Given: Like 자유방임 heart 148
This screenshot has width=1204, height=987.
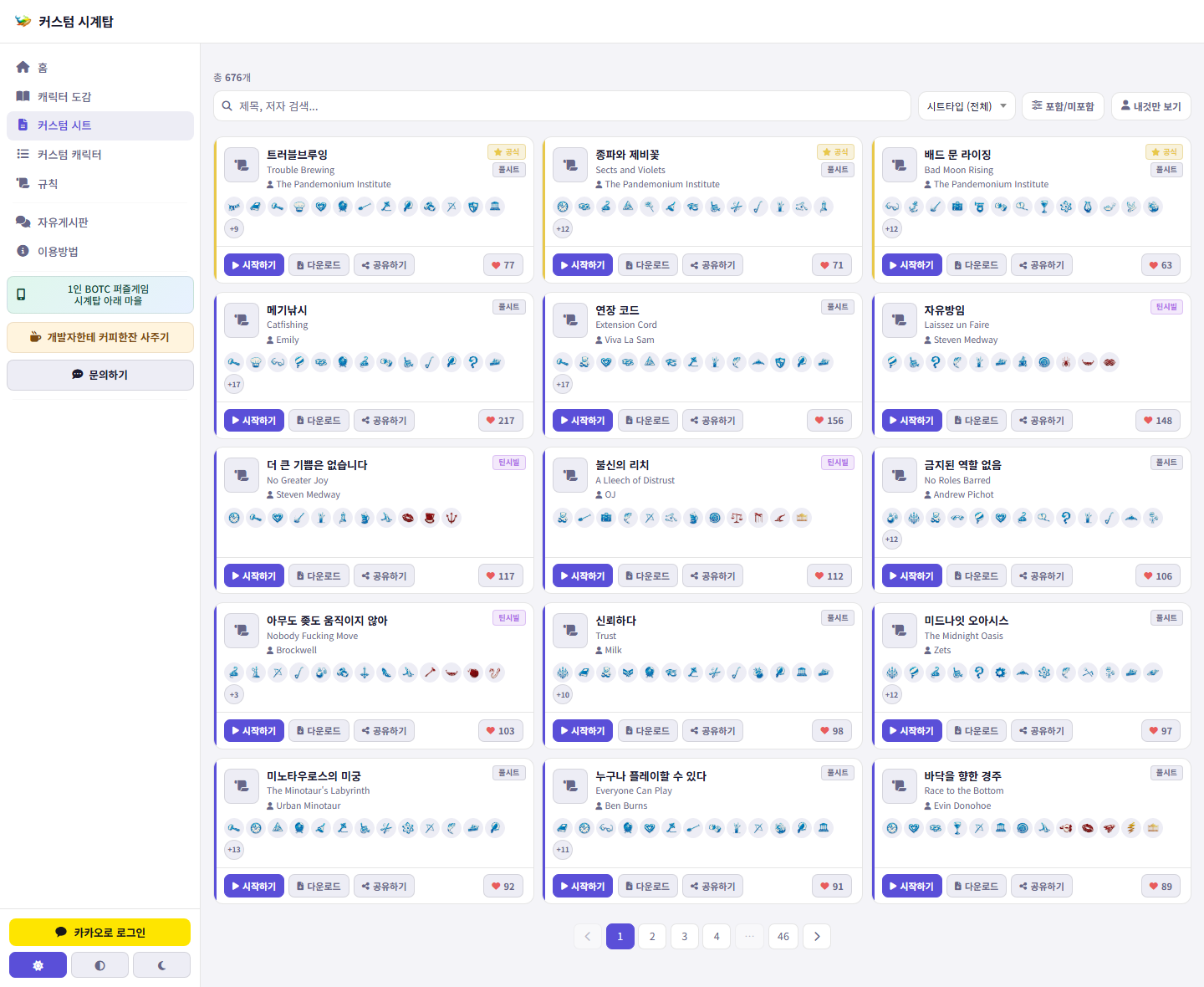Looking at the screenshot, I should 1158,421.
